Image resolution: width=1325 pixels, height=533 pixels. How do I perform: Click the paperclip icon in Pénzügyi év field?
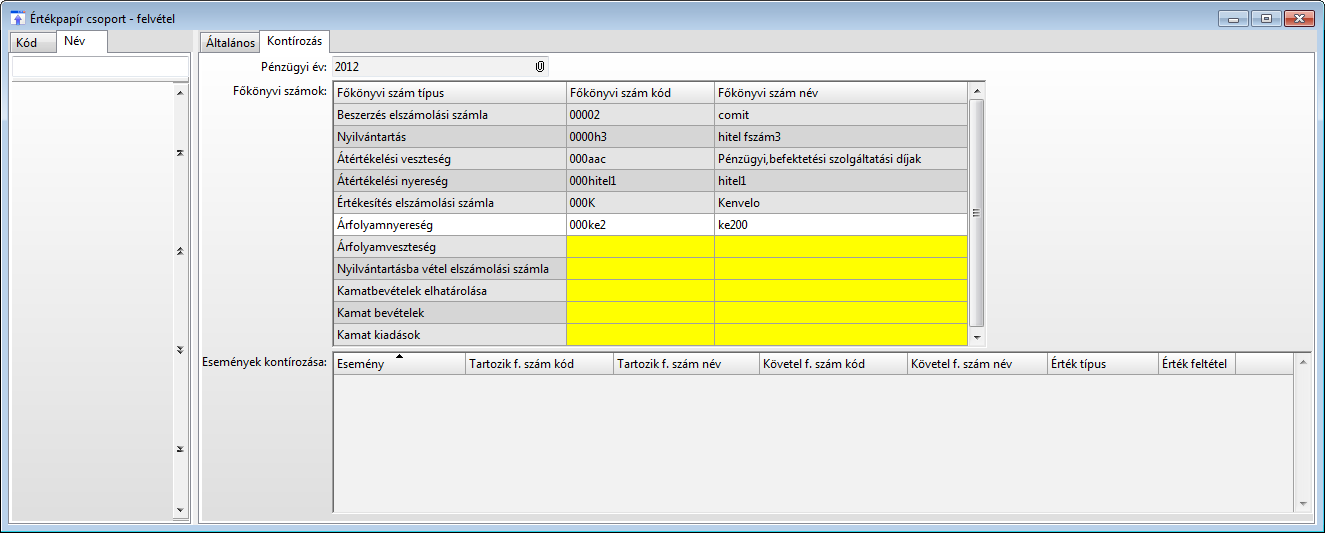click(540, 67)
